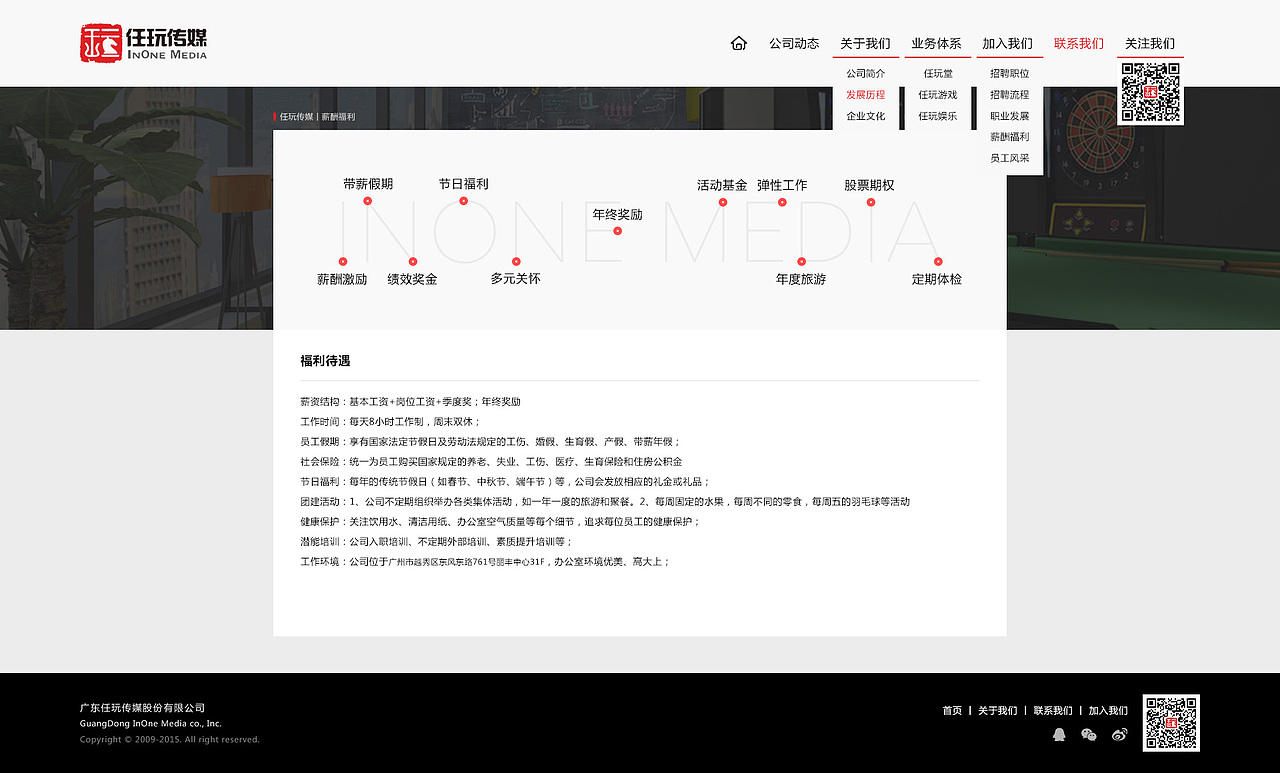Select 公司简介 in the submenu
Viewport: 1280px width, 773px height.
(x=866, y=73)
